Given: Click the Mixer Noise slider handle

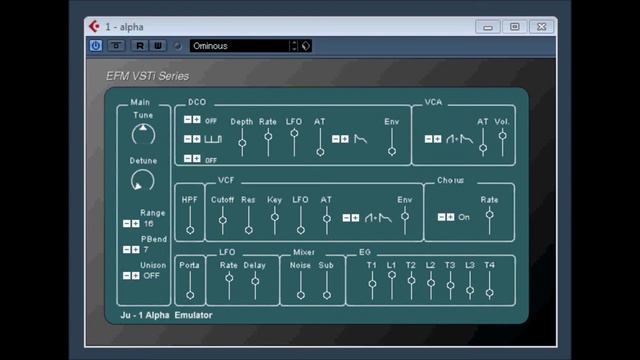Looking at the screenshot, I should click(x=301, y=295).
